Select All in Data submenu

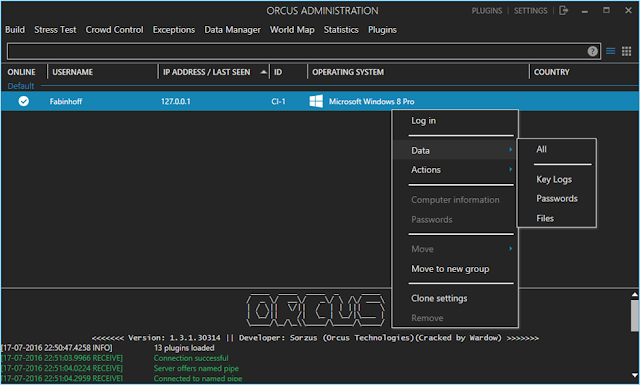557,149
